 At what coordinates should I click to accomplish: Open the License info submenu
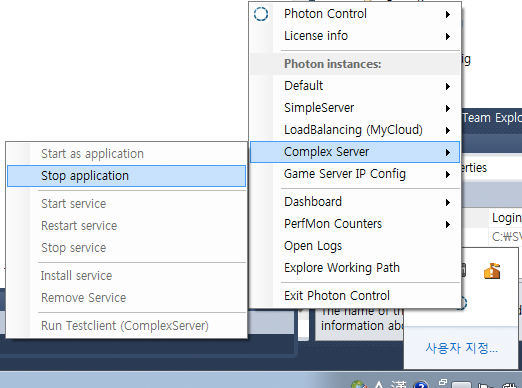point(355,36)
